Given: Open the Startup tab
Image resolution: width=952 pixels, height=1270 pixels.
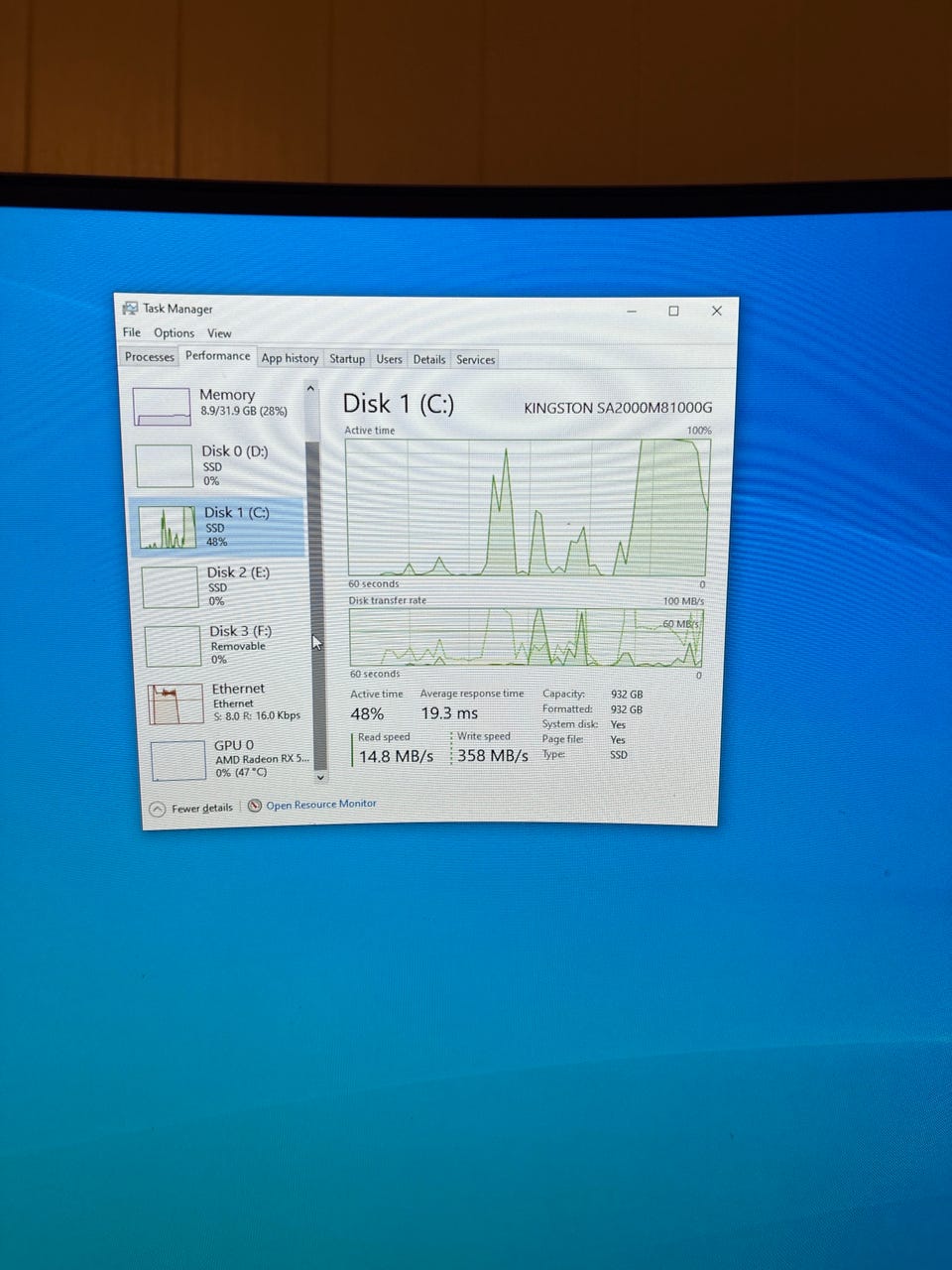Looking at the screenshot, I should [x=347, y=359].
